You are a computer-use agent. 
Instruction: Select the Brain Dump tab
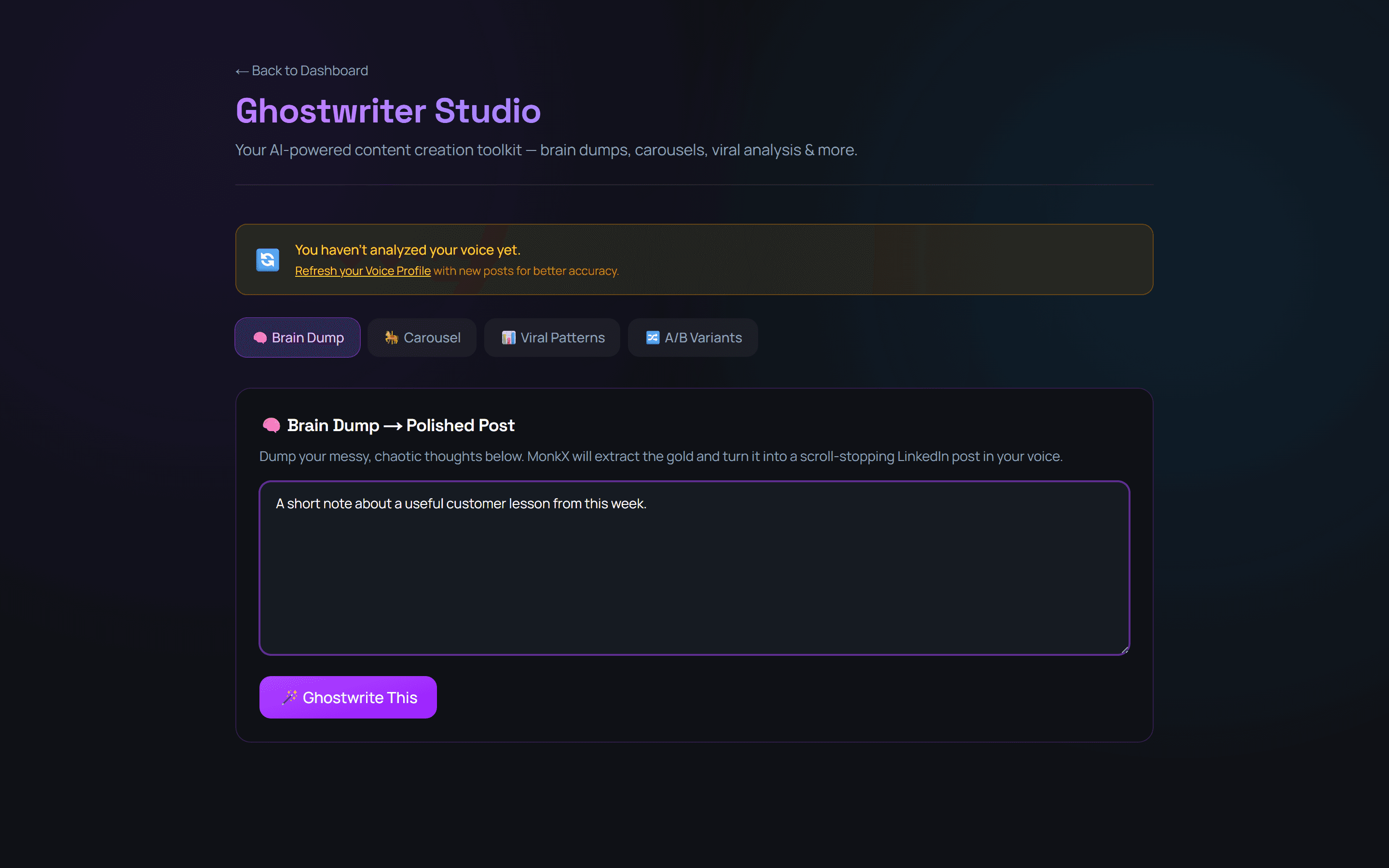pyautogui.click(x=298, y=338)
